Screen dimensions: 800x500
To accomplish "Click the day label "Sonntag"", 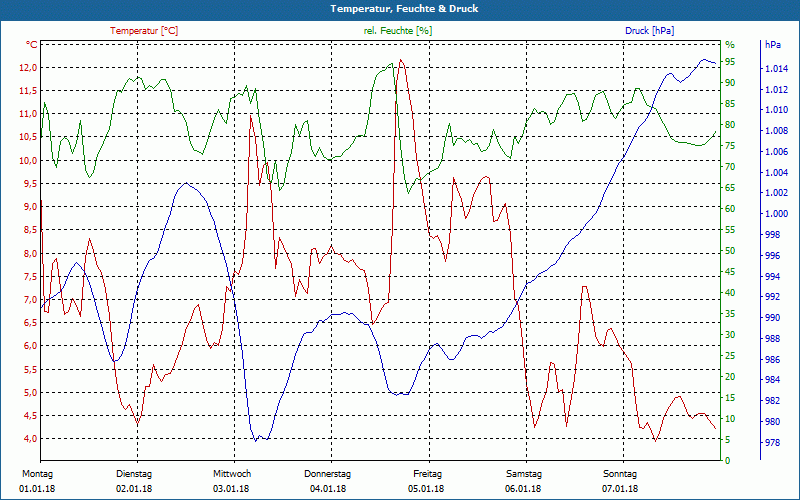I will tap(620, 473).
